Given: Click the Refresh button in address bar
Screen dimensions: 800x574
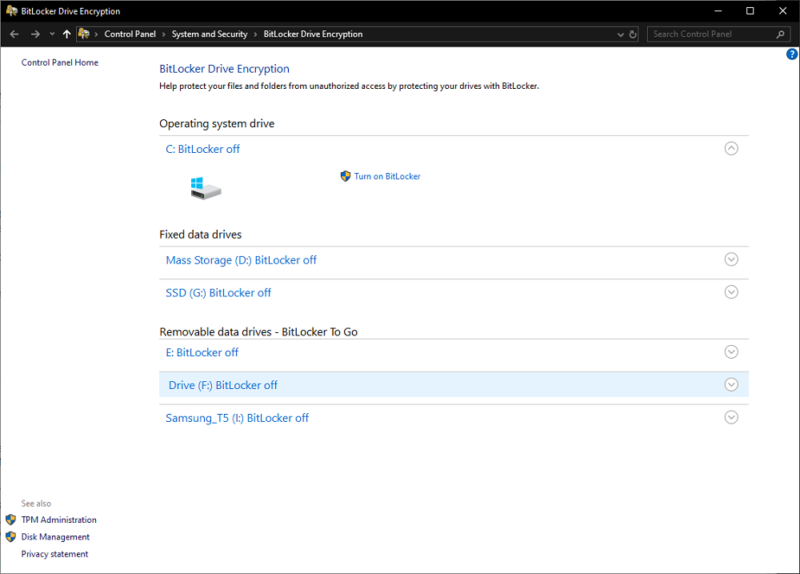Looking at the screenshot, I should point(633,34).
